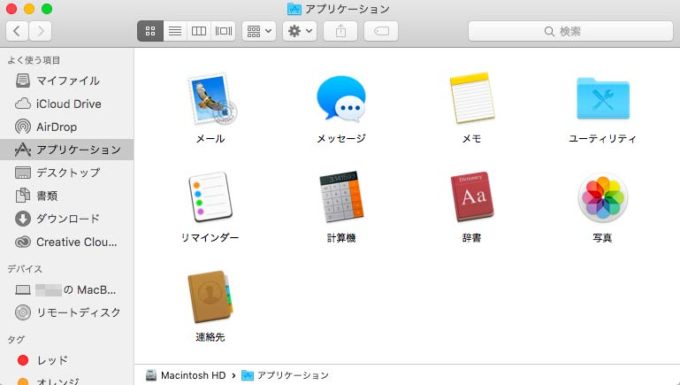The width and height of the screenshot is (680, 385).
Task: Open マイファイル in the sidebar
Action: (x=67, y=81)
